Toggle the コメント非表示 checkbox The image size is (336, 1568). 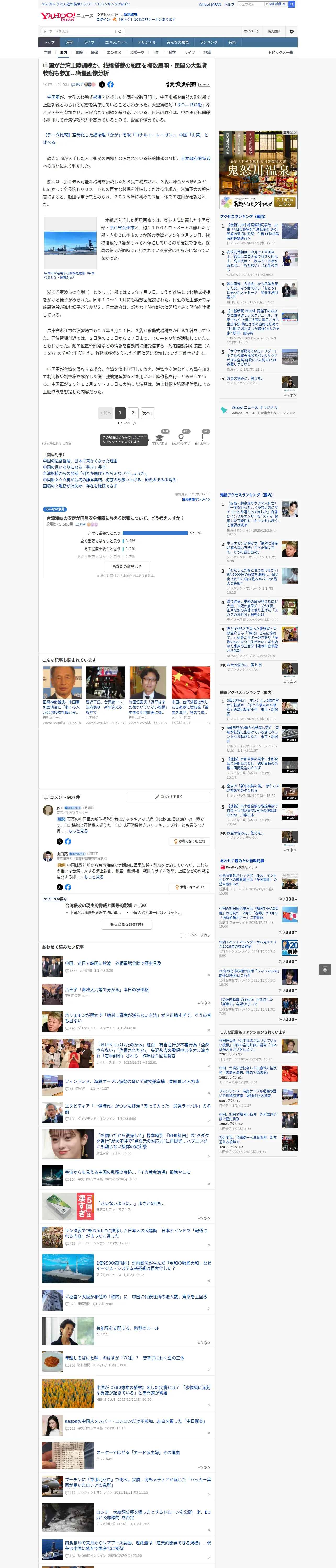pos(183,935)
